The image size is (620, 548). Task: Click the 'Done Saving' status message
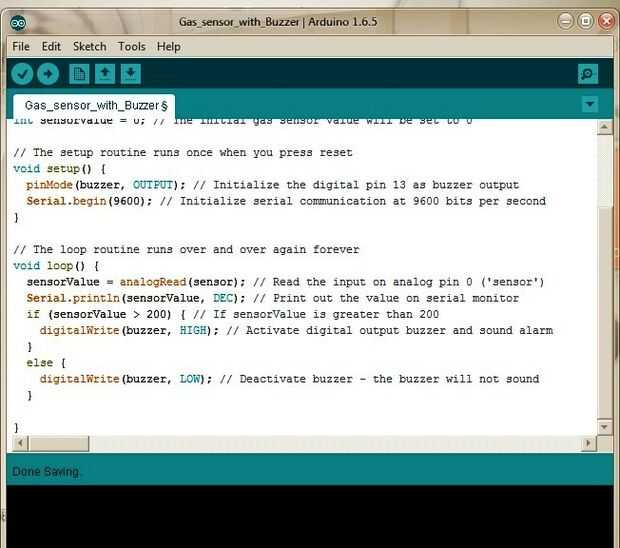tap(45, 472)
